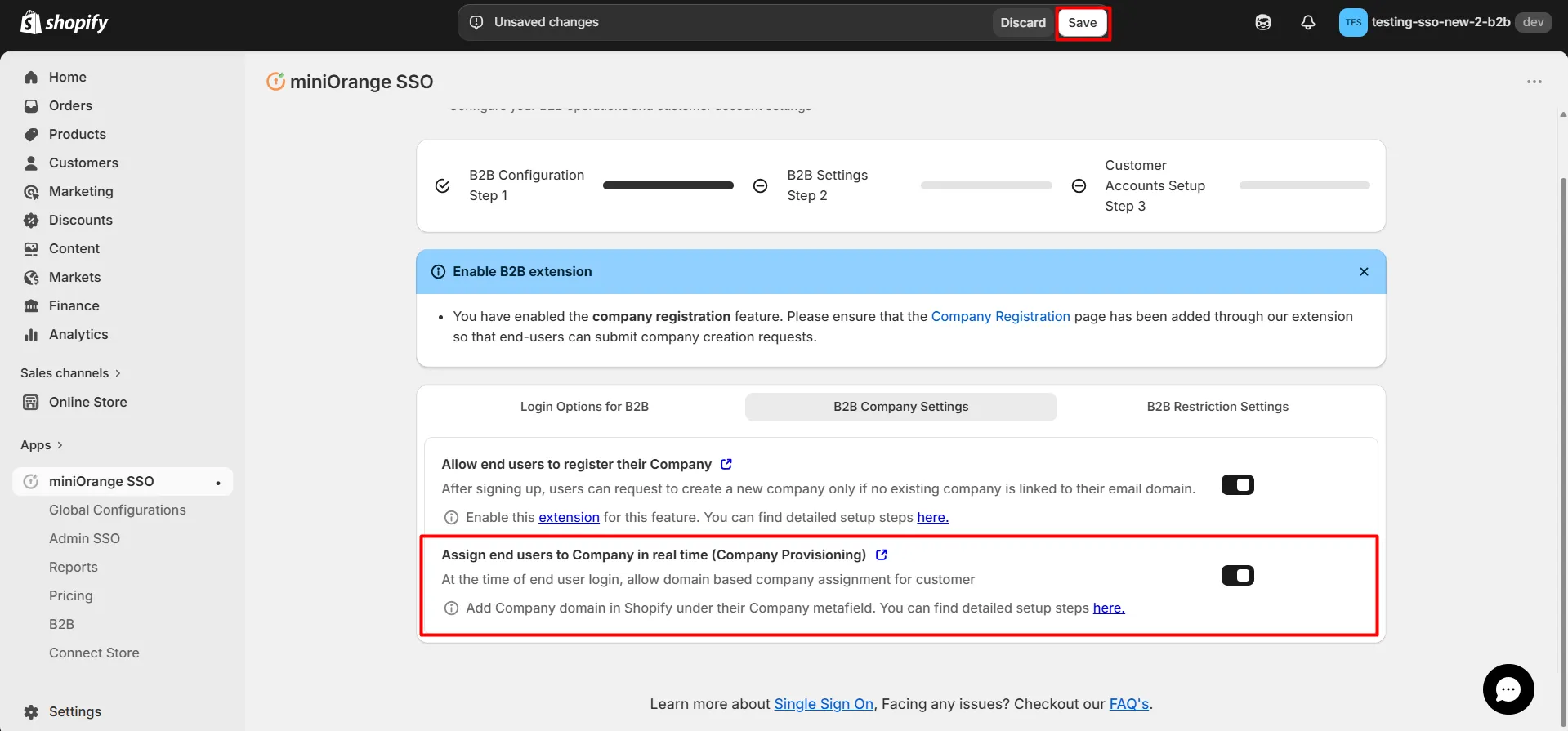The width and height of the screenshot is (1568, 731).
Task: Click the Step 1 progress bar
Action: pyautogui.click(x=668, y=185)
